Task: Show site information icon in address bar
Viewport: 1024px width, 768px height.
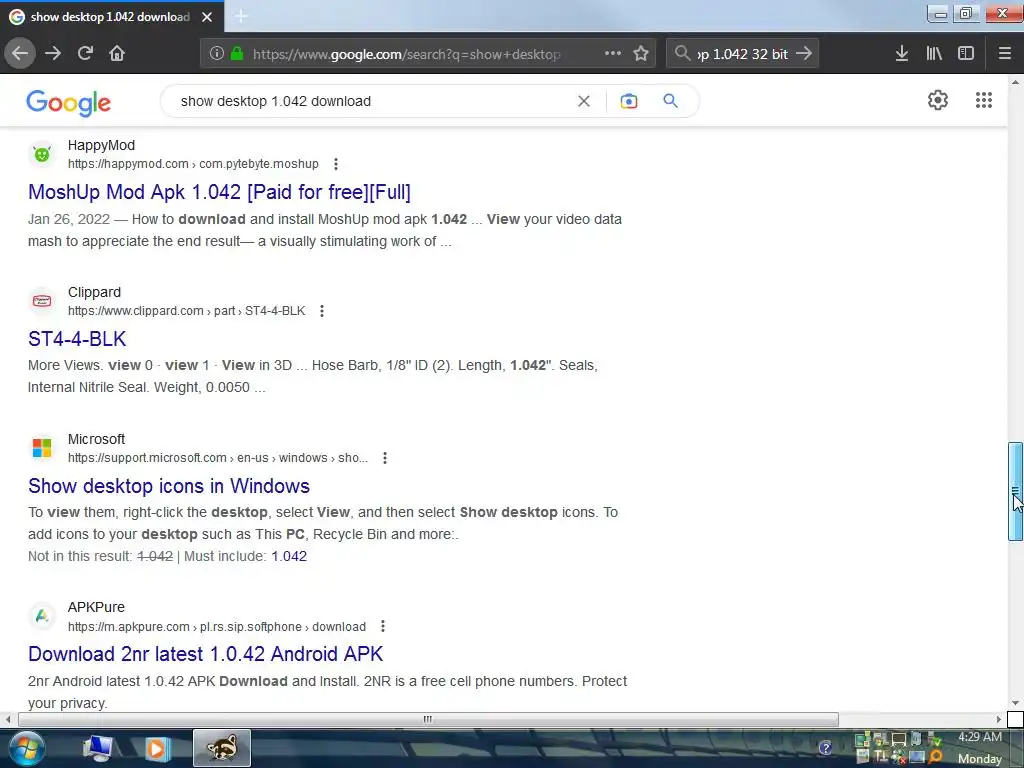Action: [217, 54]
